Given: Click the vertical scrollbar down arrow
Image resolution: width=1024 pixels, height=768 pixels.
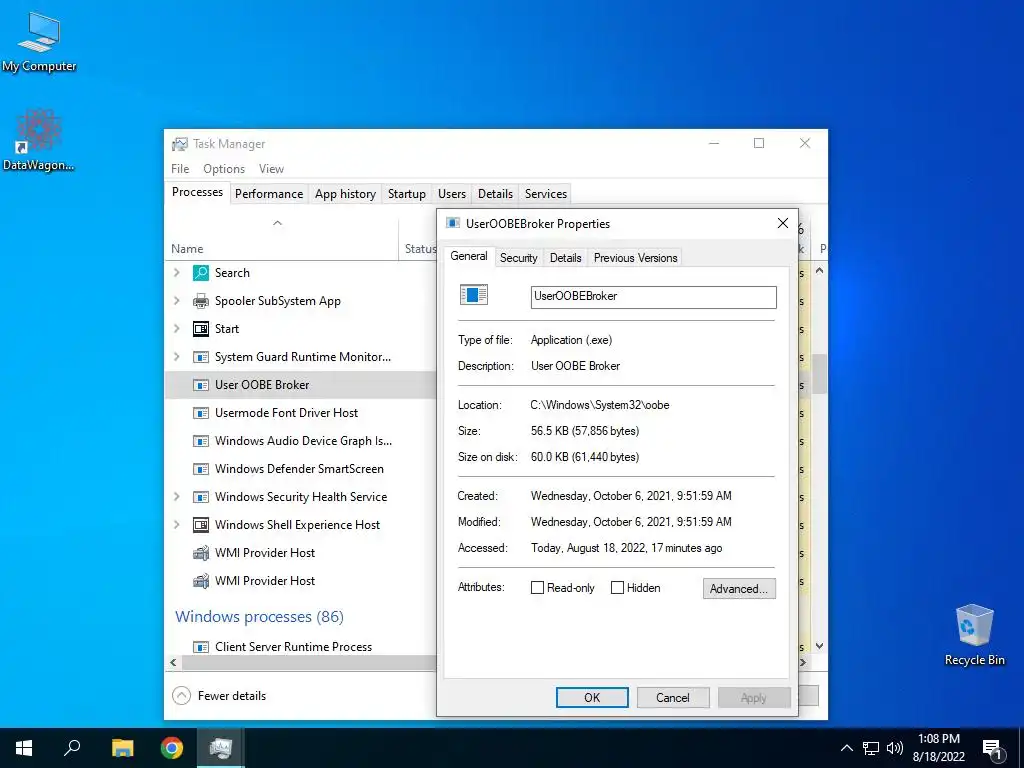Looking at the screenshot, I should 820,646.
